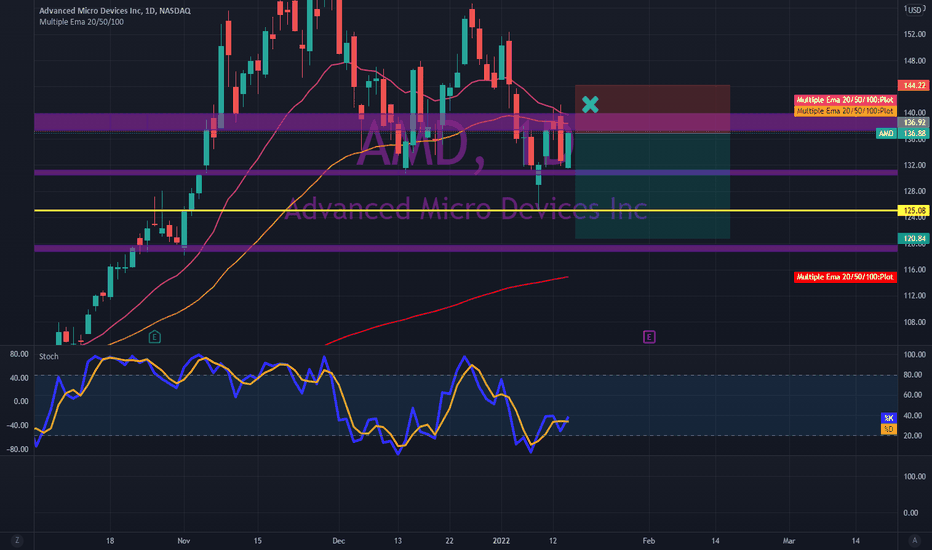The width and height of the screenshot is (932, 550).
Task: Select the Stoch indicator legend label
Action: (49, 356)
